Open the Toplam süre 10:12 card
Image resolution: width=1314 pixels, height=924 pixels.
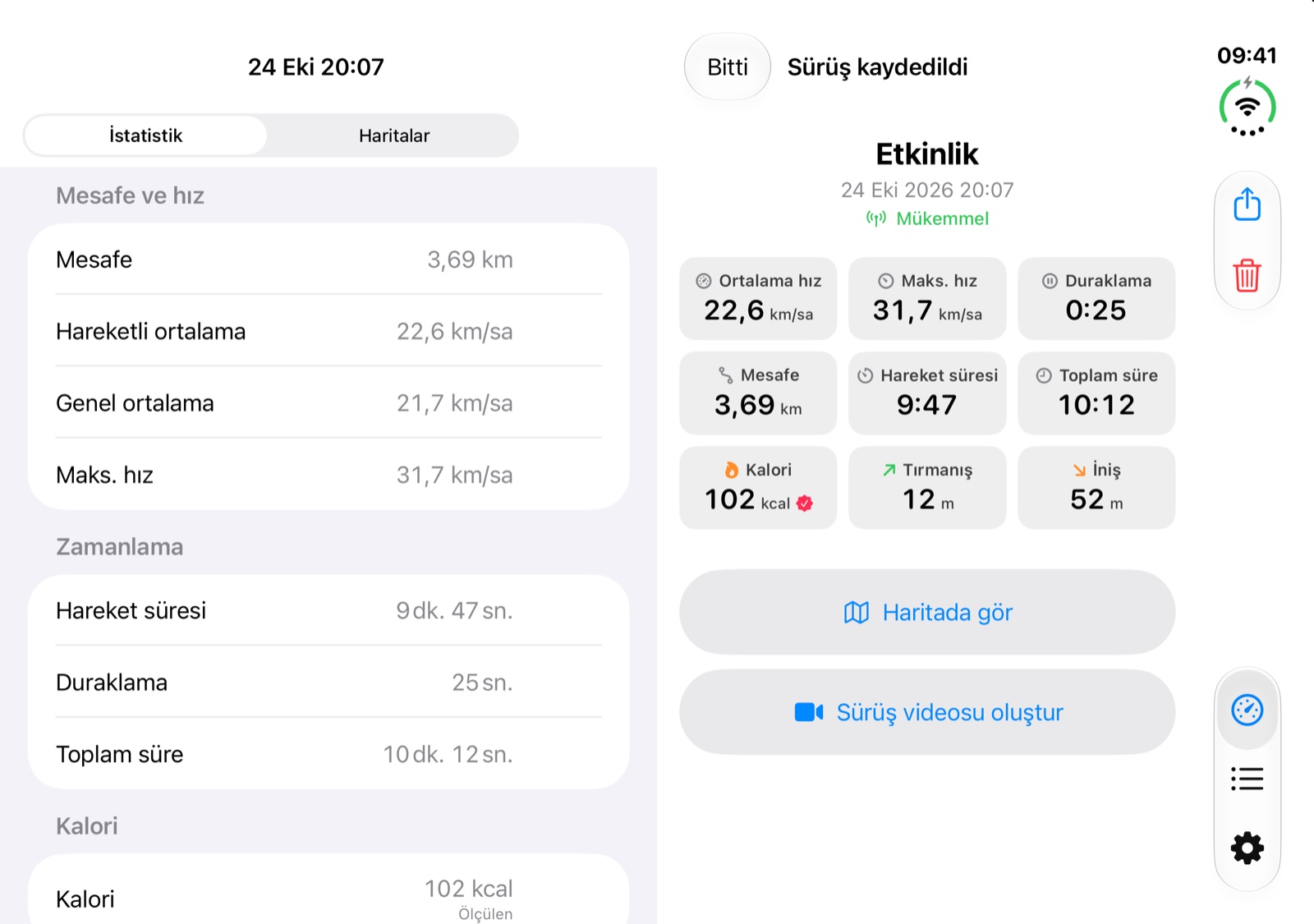1096,393
